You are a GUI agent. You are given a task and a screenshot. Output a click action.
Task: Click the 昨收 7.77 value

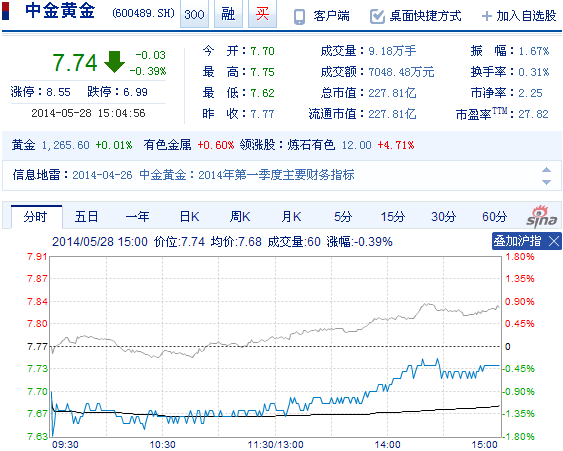pyautogui.click(x=262, y=114)
